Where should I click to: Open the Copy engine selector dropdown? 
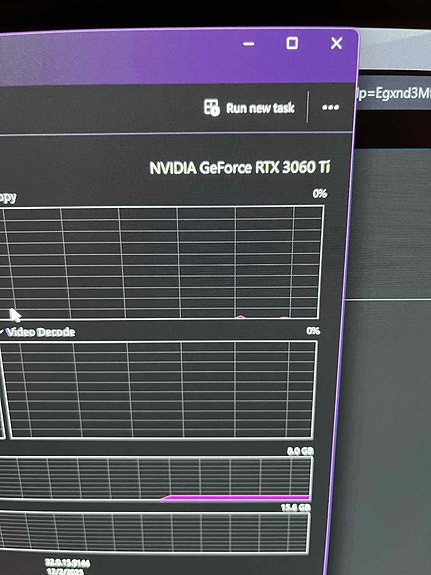pos(8,197)
